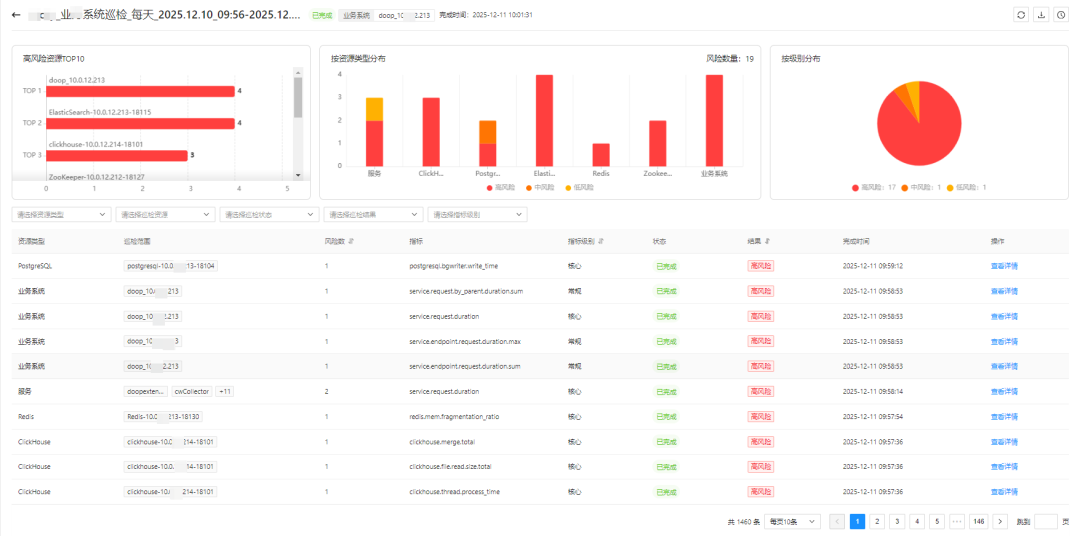Open the 请选择资源类型 dropdown

61,215
